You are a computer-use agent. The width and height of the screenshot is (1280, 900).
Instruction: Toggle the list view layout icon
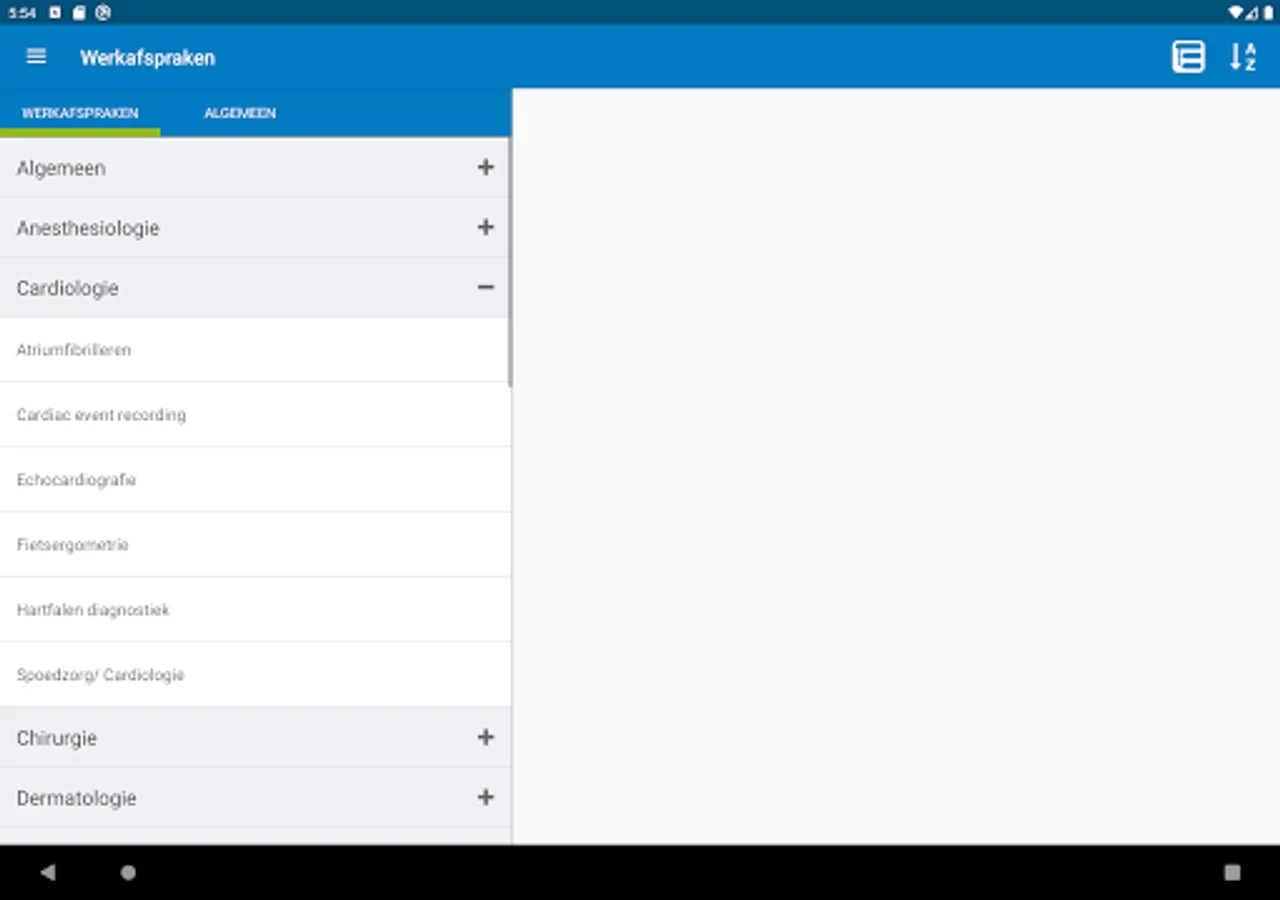pyautogui.click(x=1188, y=57)
